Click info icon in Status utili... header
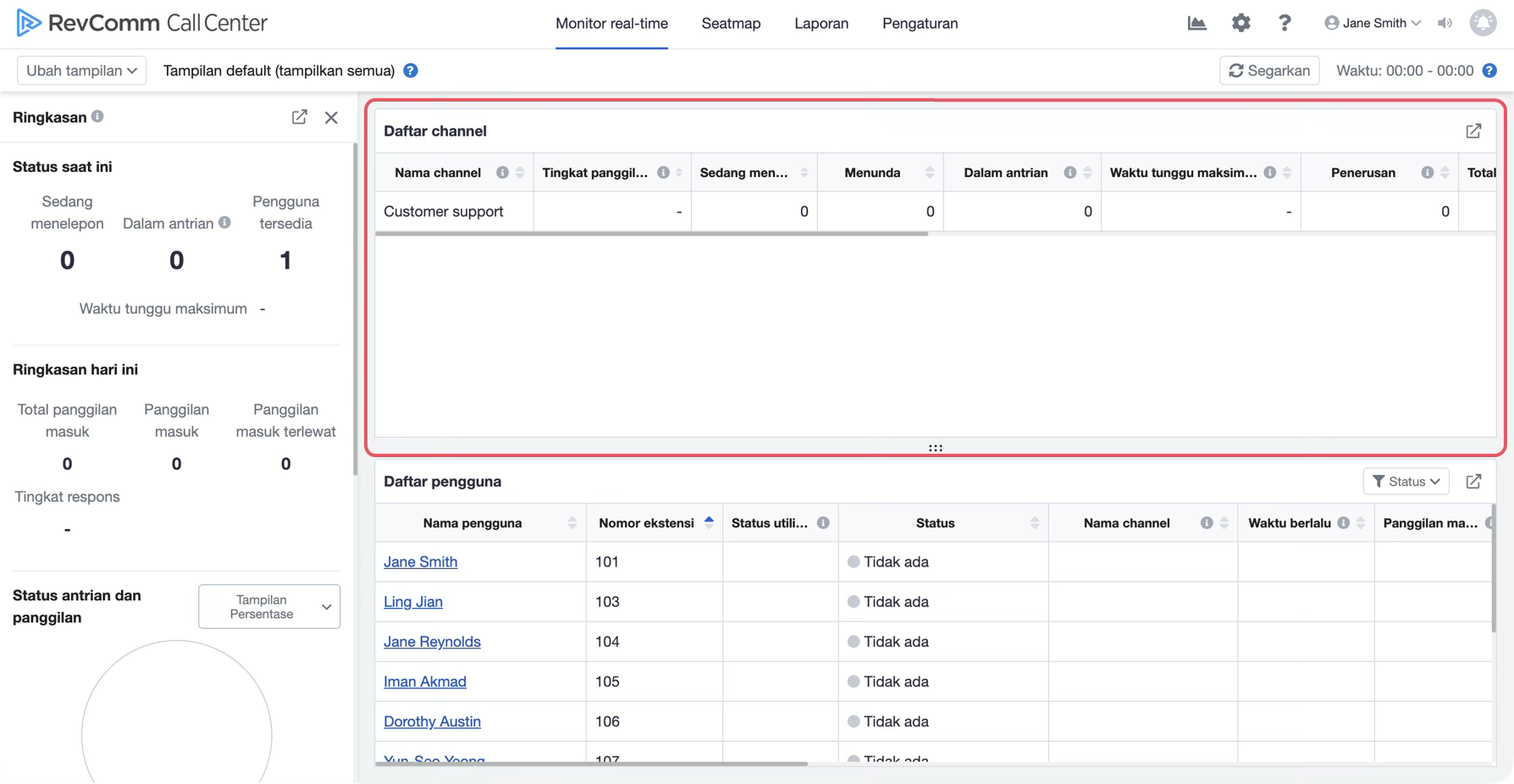This screenshot has height=784, width=1514. (x=823, y=523)
